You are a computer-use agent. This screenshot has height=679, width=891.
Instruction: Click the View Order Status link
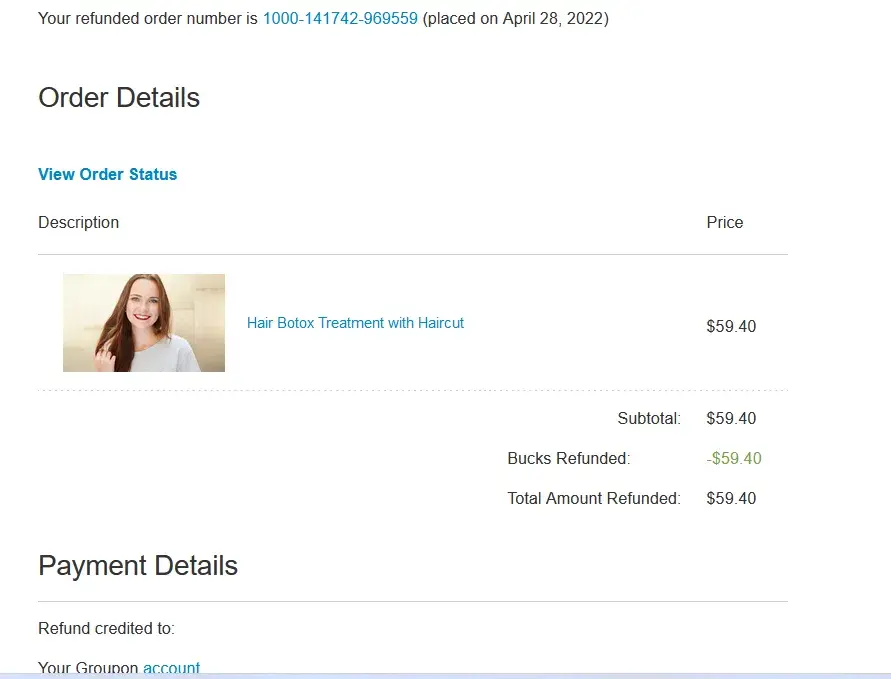coord(107,174)
